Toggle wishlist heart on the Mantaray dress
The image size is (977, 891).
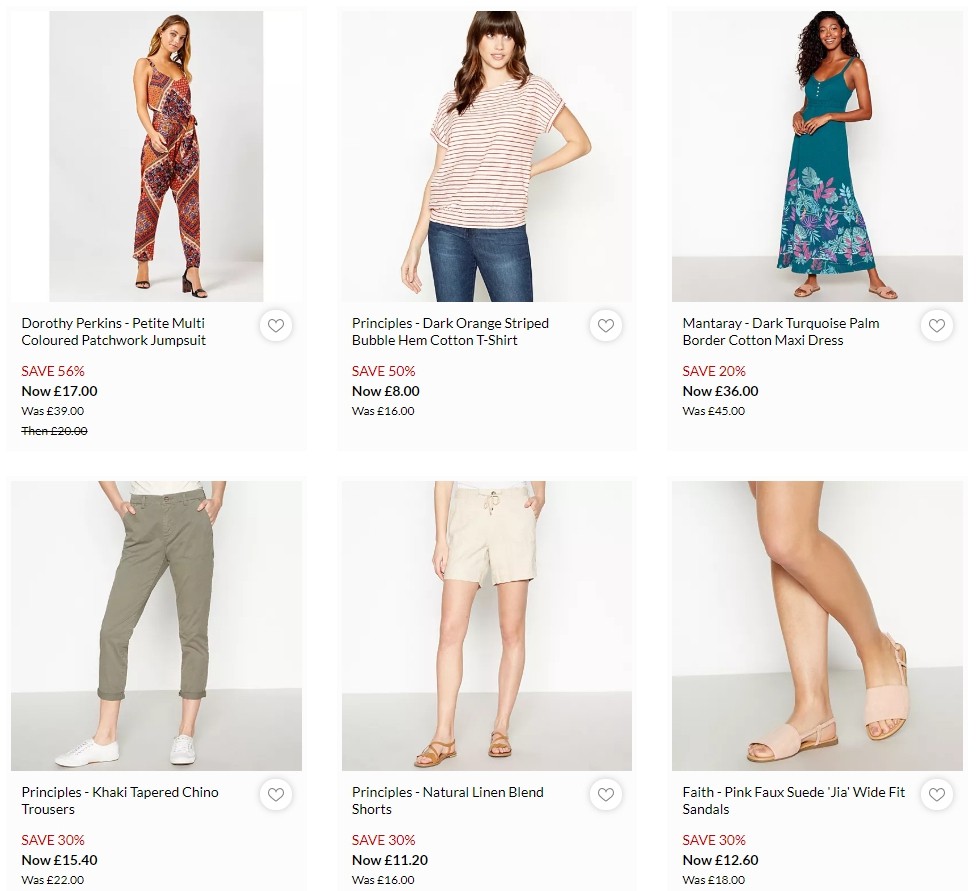pos(937,325)
